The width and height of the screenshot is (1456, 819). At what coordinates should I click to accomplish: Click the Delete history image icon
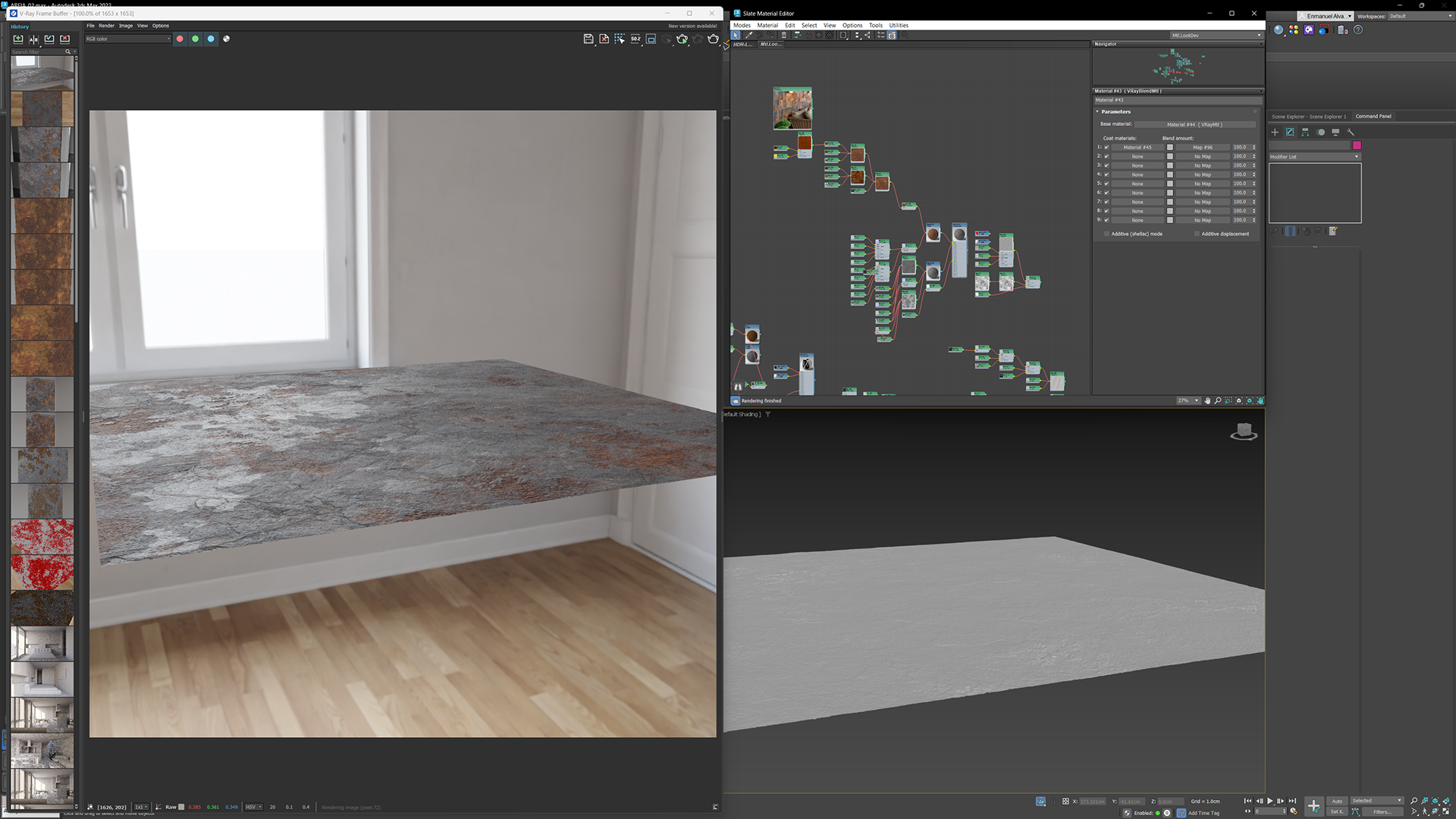64,39
